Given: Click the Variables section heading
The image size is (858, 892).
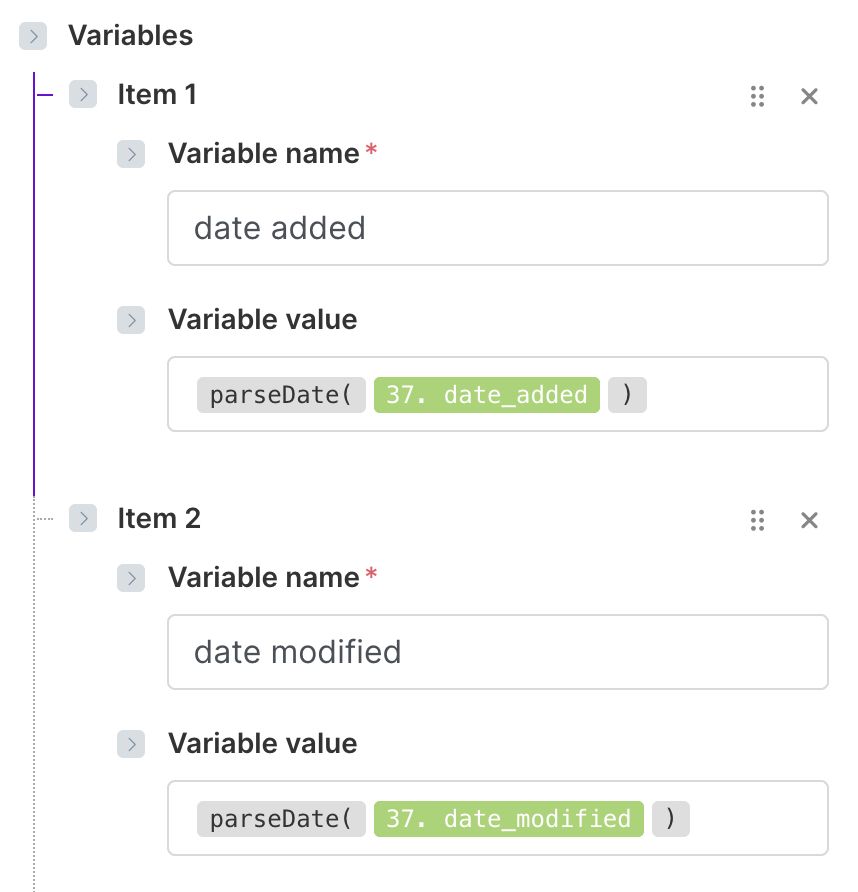Looking at the screenshot, I should tap(130, 36).
